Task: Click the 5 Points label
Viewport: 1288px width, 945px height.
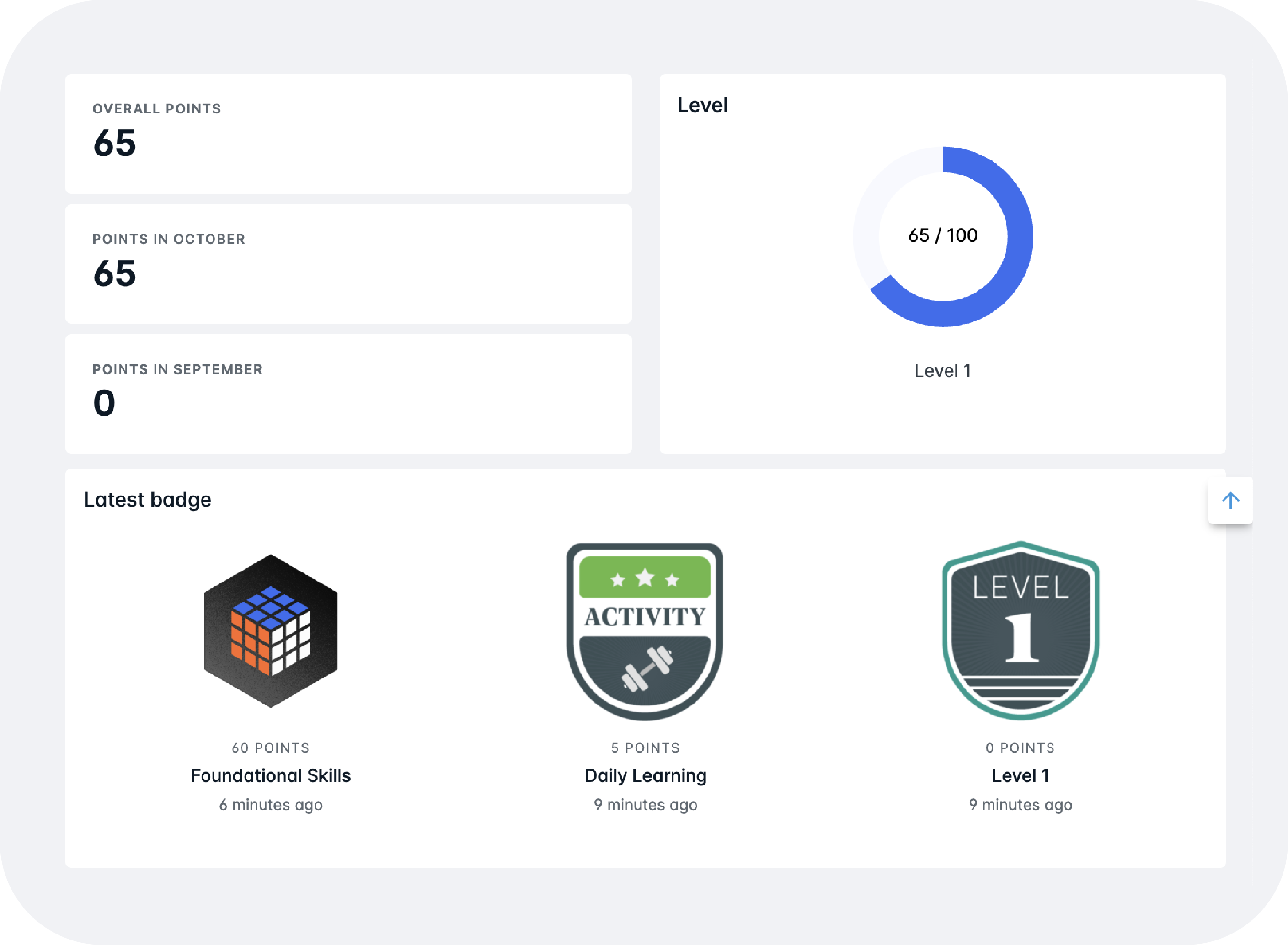Action: (645, 747)
